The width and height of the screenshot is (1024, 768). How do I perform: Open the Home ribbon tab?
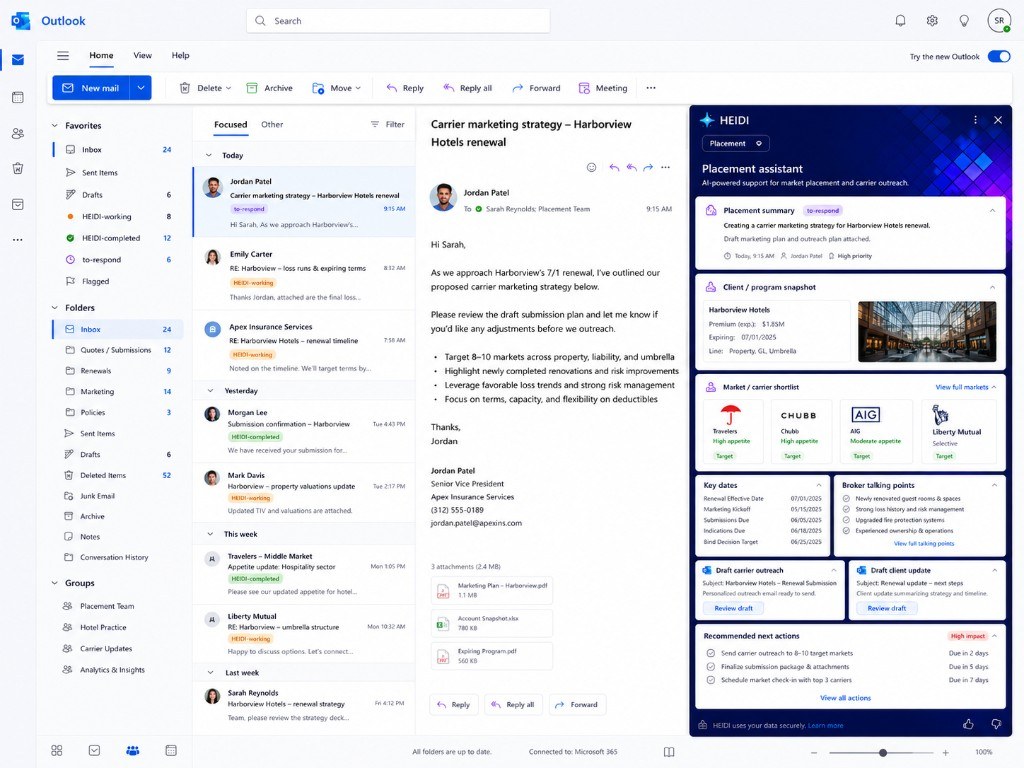click(101, 56)
